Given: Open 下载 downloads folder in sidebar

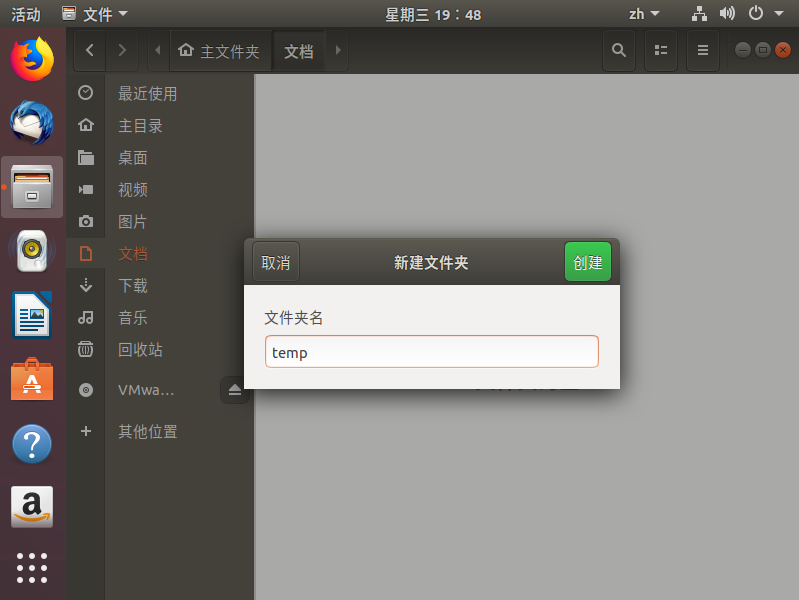Looking at the screenshot, I should point(133,286).
